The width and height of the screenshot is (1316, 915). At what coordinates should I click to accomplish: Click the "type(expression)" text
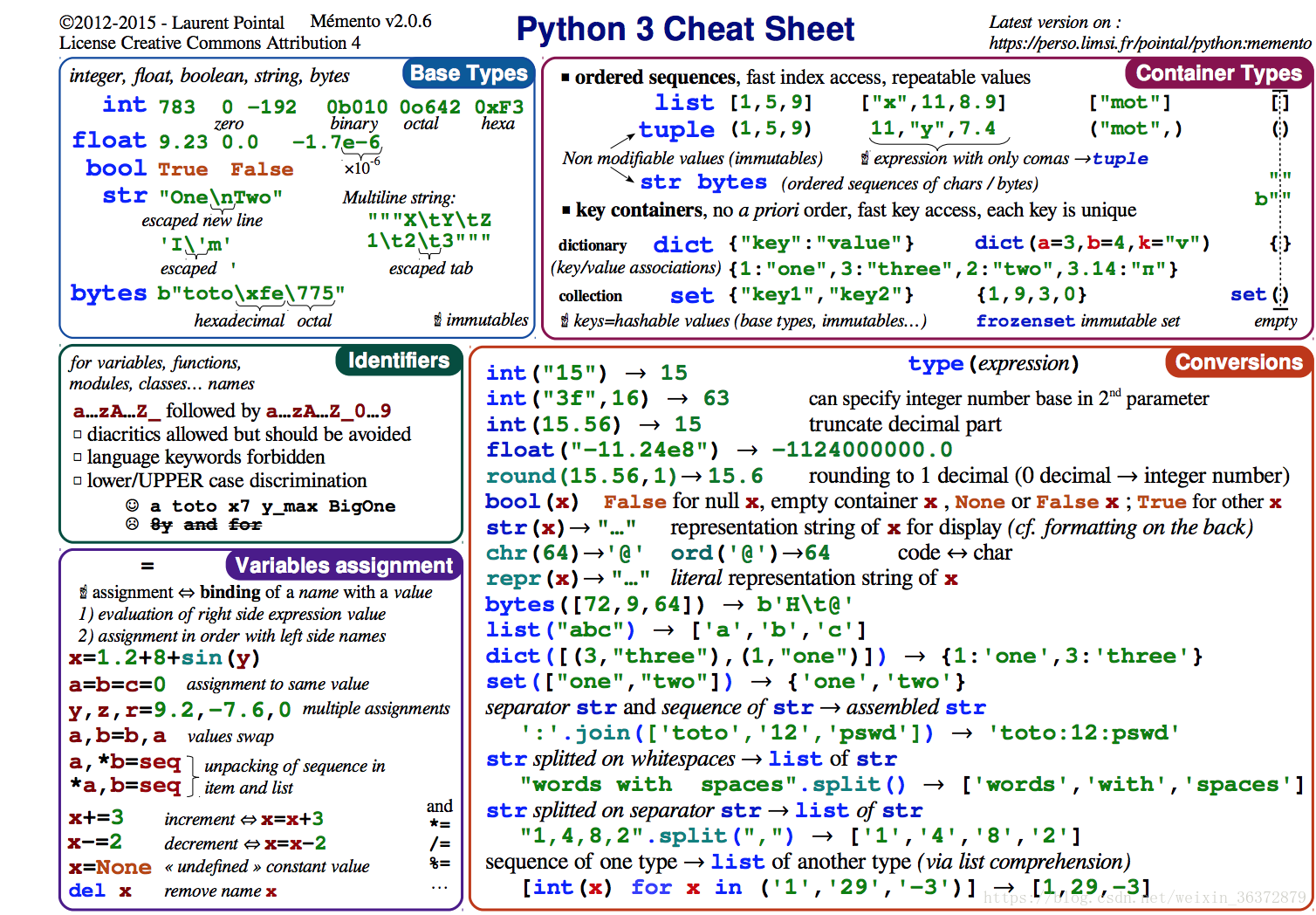(993, 364)
